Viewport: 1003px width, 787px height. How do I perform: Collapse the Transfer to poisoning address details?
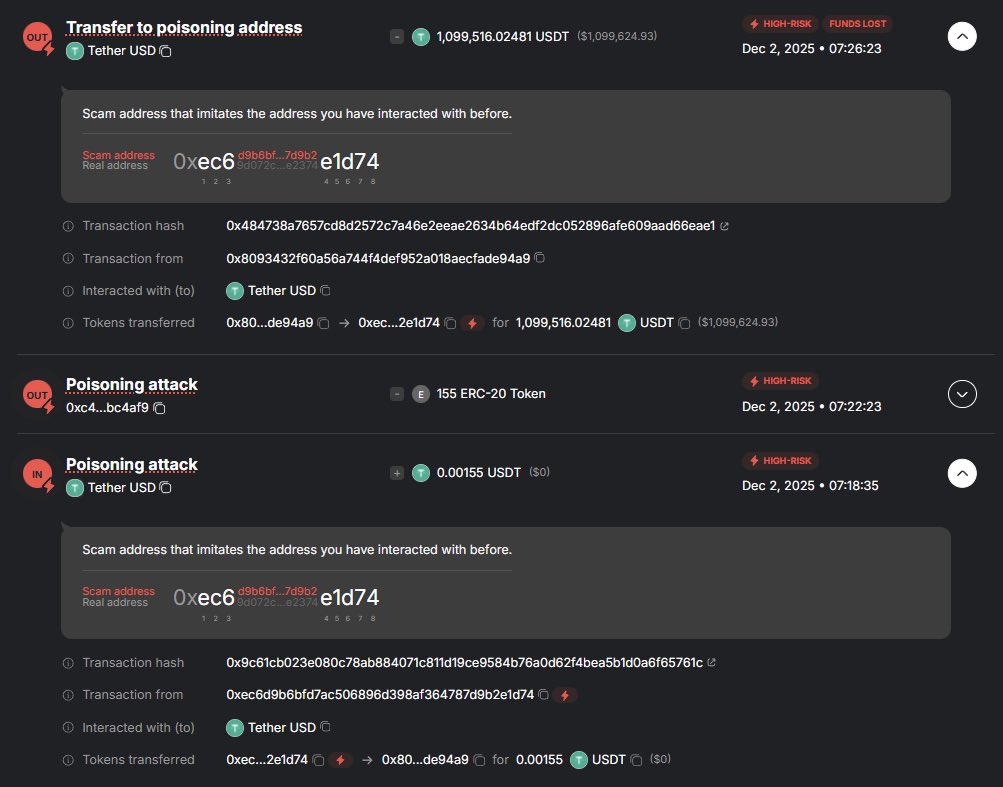point(961,35)
